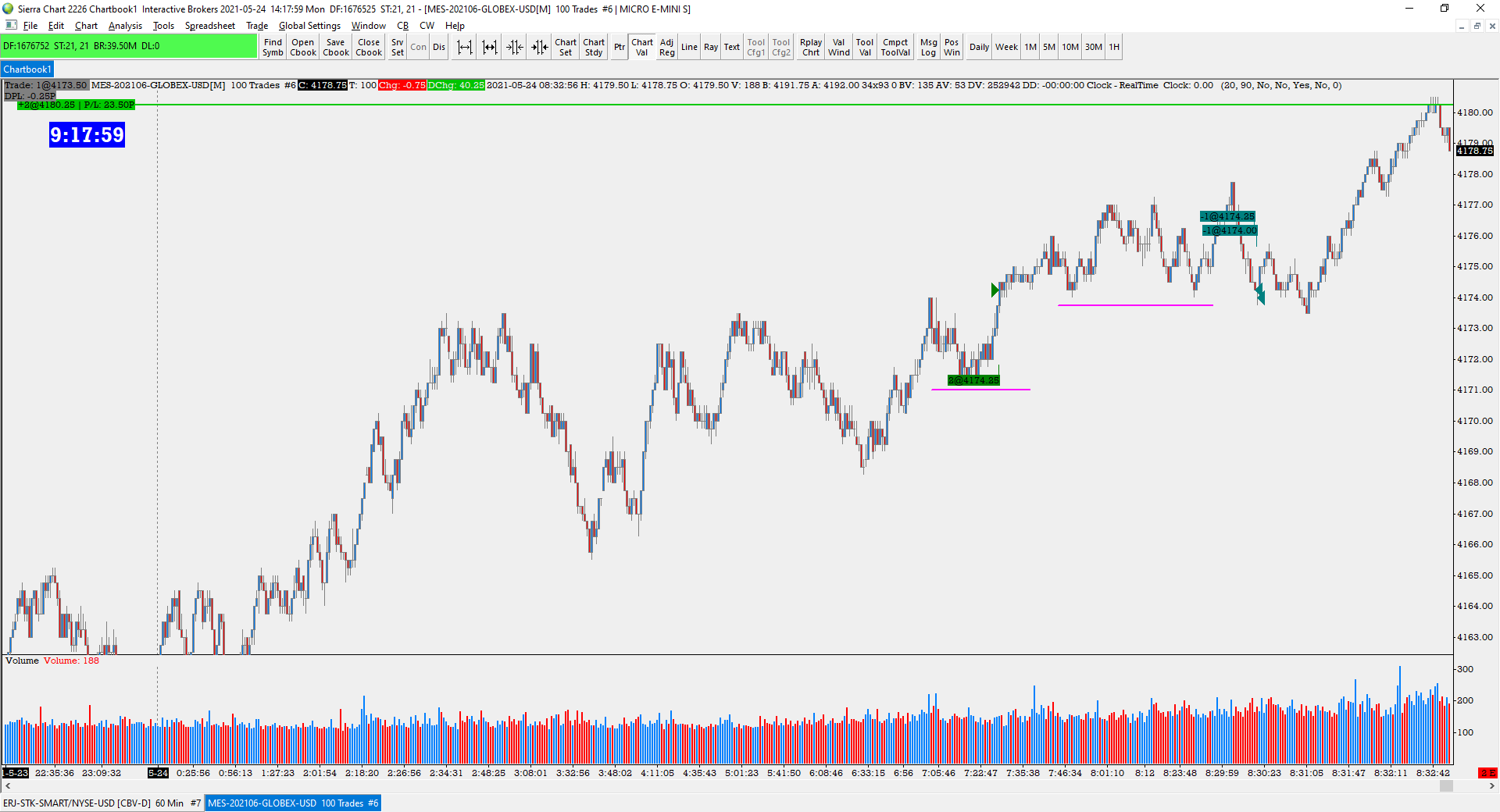Select the Text drawing tool
This screenshot has width=1500, height=812.
tap(732, 48)
